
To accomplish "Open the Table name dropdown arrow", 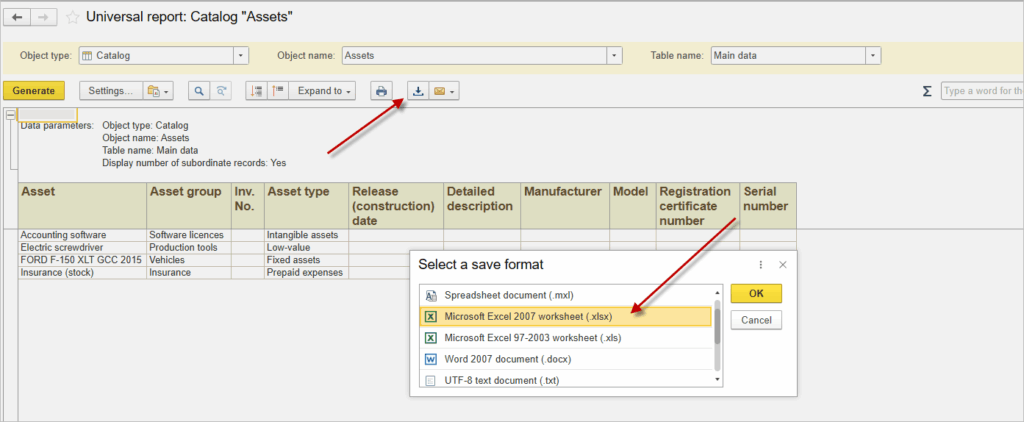I will pyautogui.click(x=874, y=56).
